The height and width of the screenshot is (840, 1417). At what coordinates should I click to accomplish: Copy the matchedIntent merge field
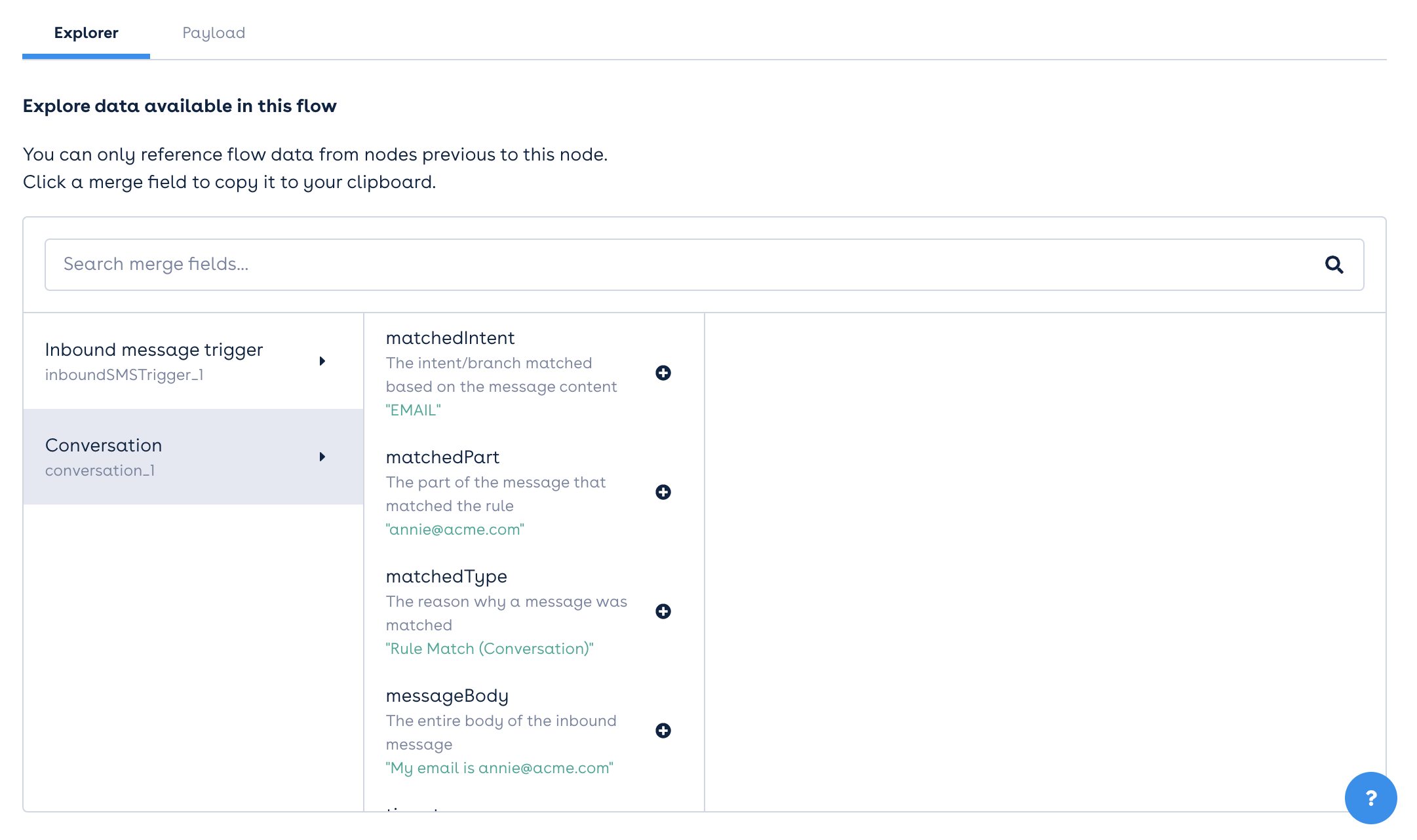(x=450, y=338)
